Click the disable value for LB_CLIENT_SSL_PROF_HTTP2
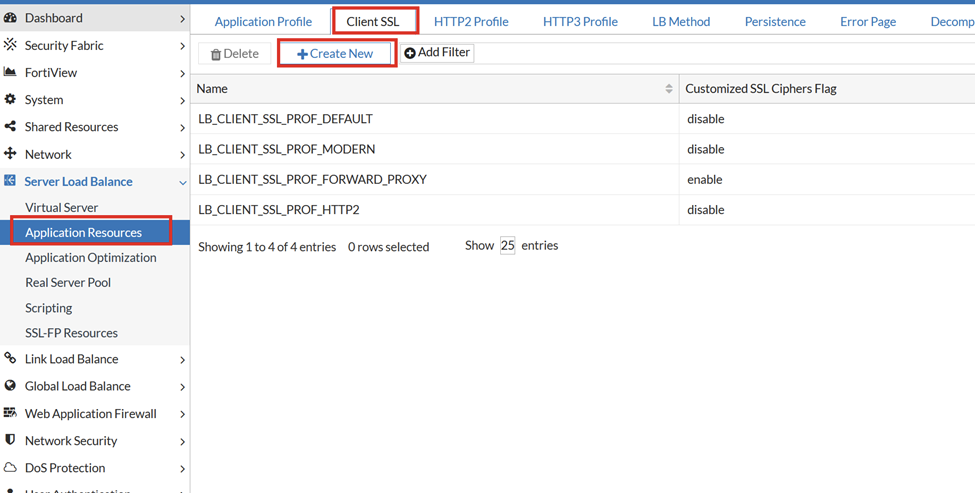Image resolution: width=975 pixels, height=493 pixels. [706, 210]
